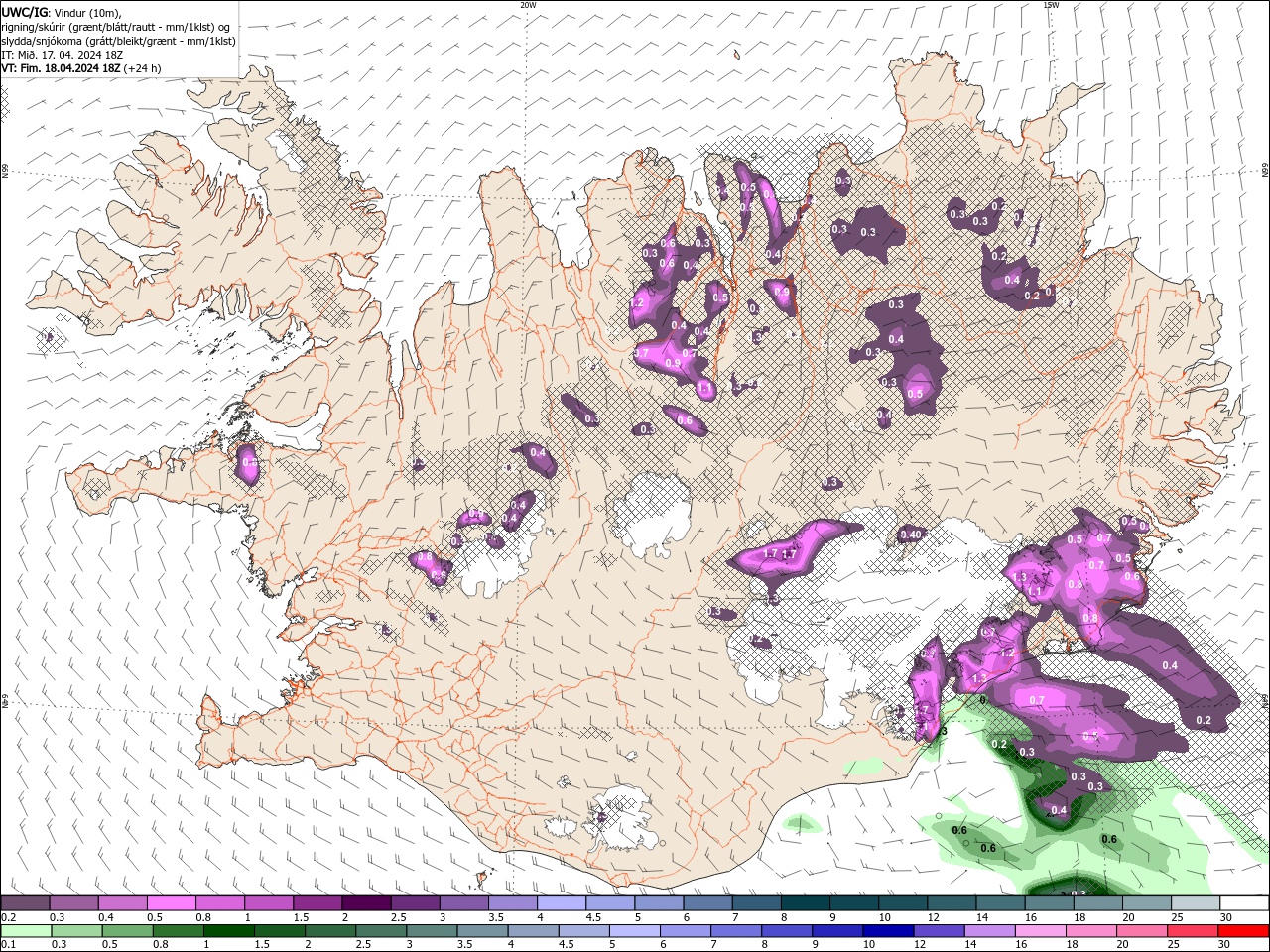Click the initial time 'IT: Mið. 17. 04. 2024 18Z'
This screenshot has height=952, width=1270.
[61, 55]
